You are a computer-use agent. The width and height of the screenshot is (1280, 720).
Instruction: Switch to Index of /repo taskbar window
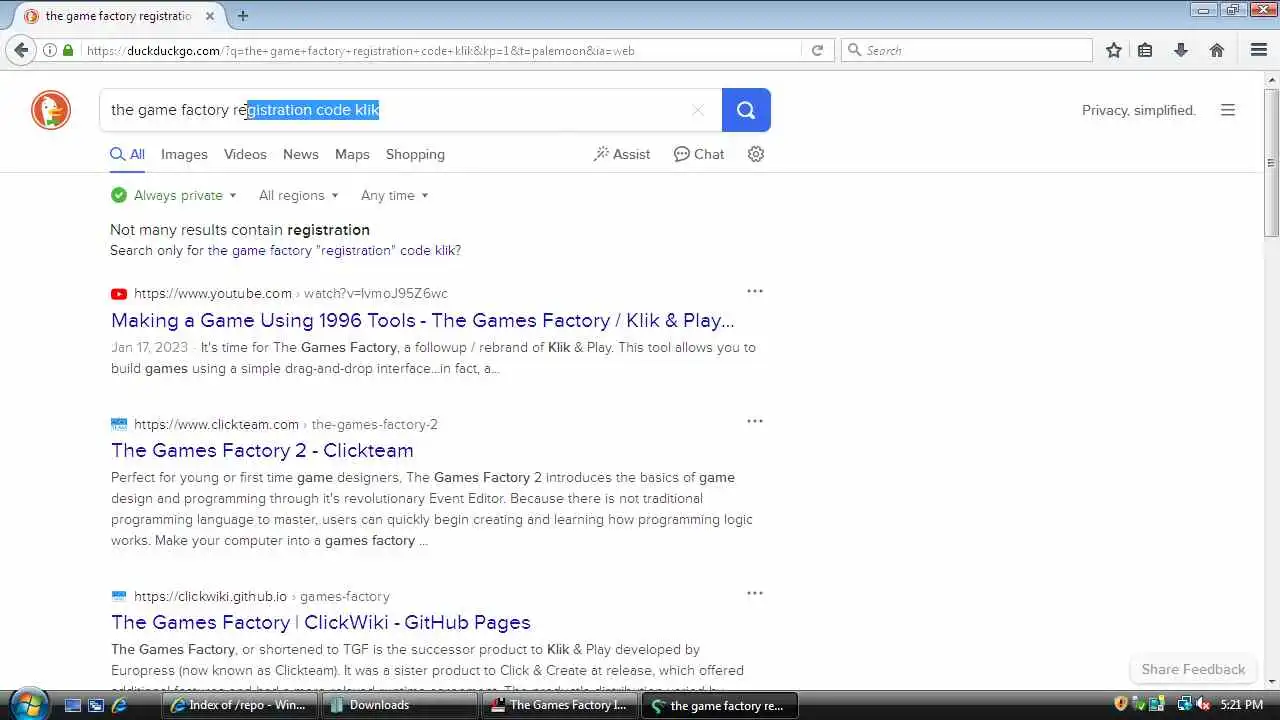coord(240,705)
